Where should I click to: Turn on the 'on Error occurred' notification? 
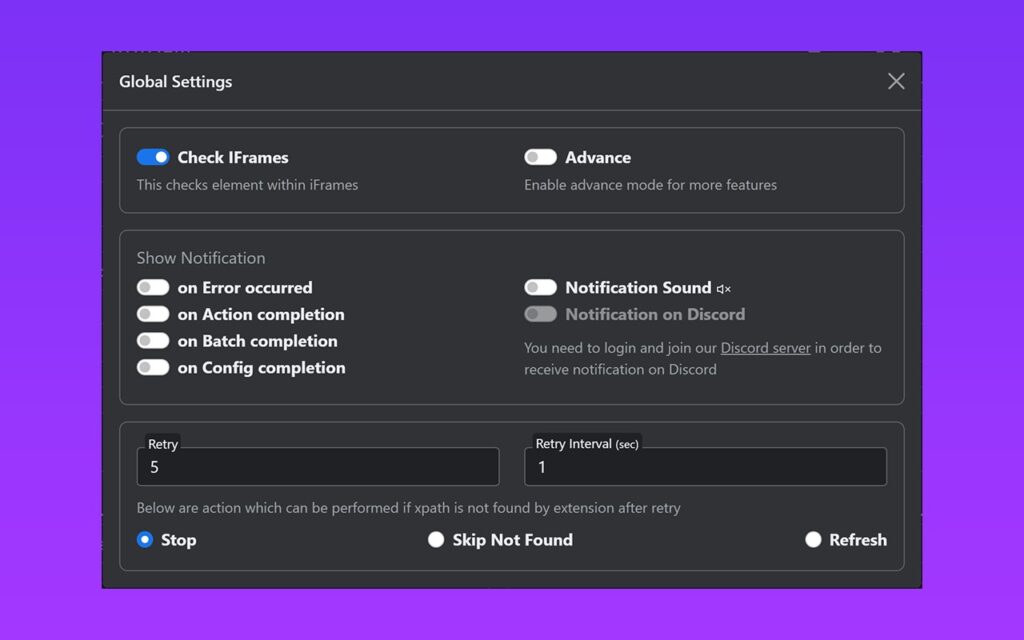click(153, 288)
